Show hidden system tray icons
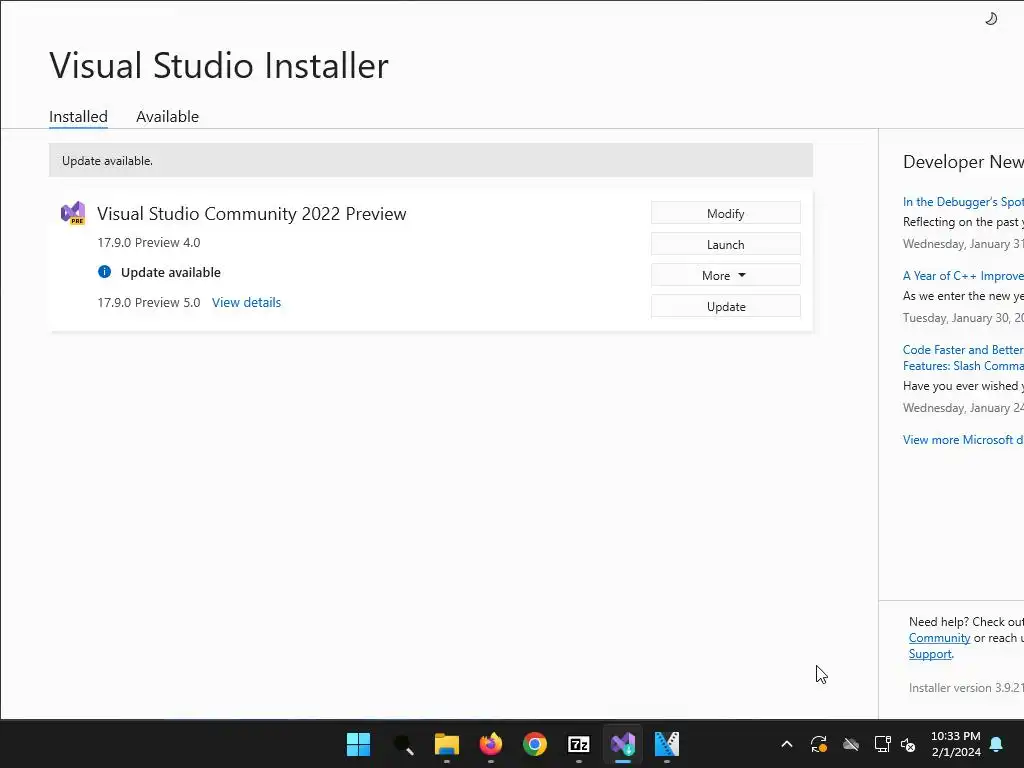 point(787,744)
